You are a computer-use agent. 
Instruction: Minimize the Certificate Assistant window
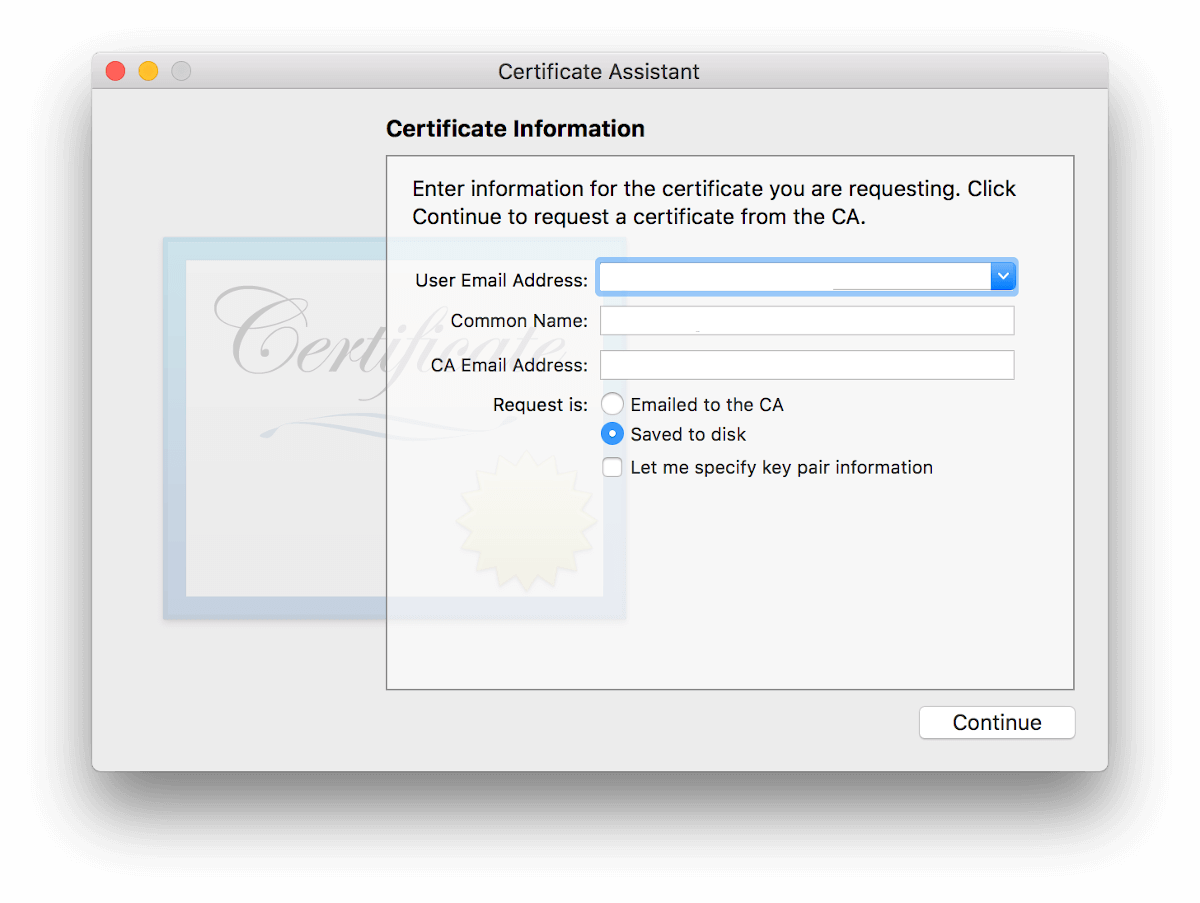148,71
